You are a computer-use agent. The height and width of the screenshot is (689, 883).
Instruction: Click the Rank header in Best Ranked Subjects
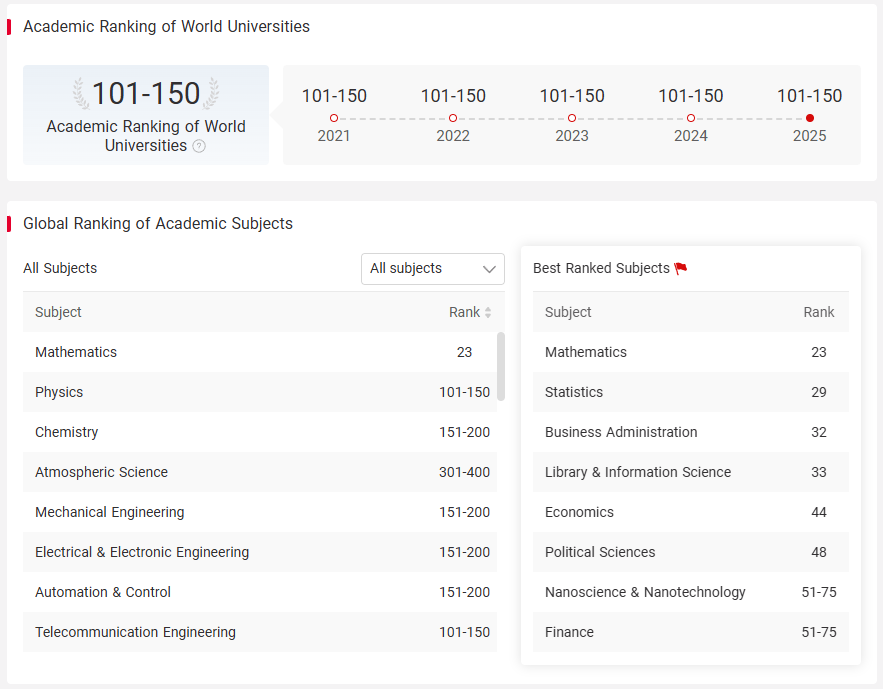819,312
